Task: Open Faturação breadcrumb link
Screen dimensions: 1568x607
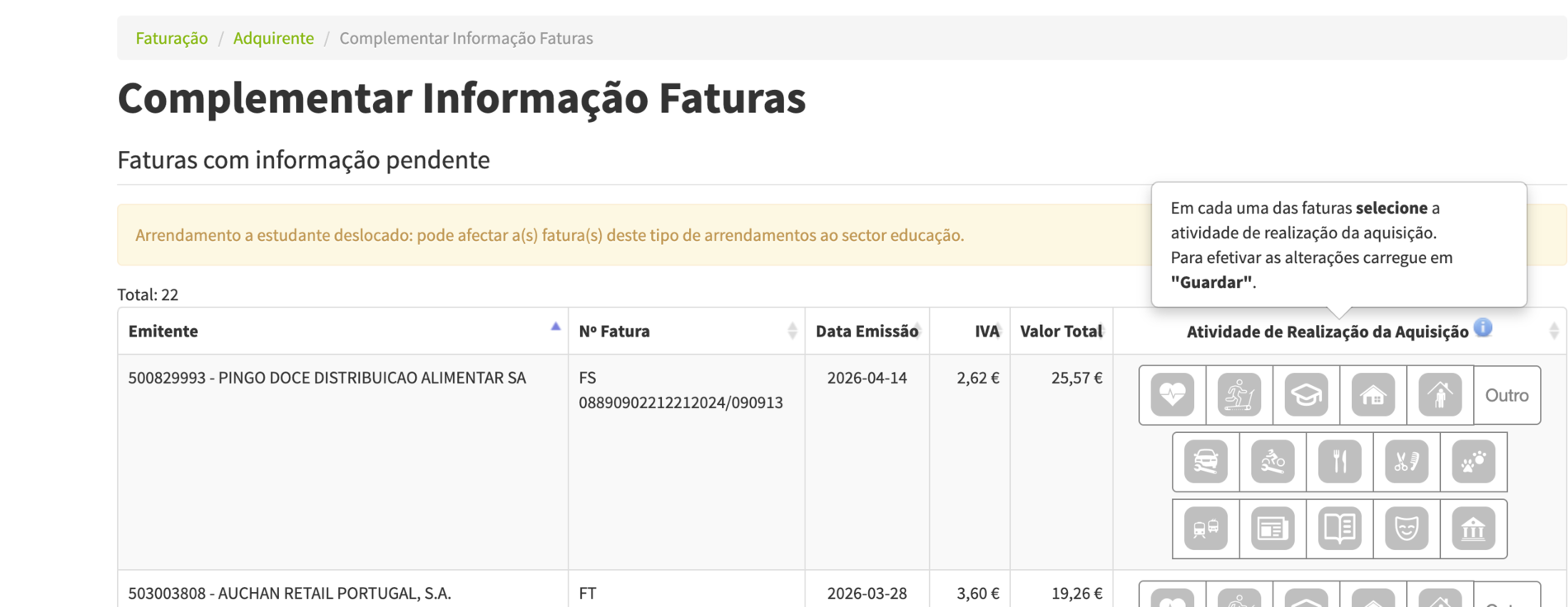Action: point(172,38)
